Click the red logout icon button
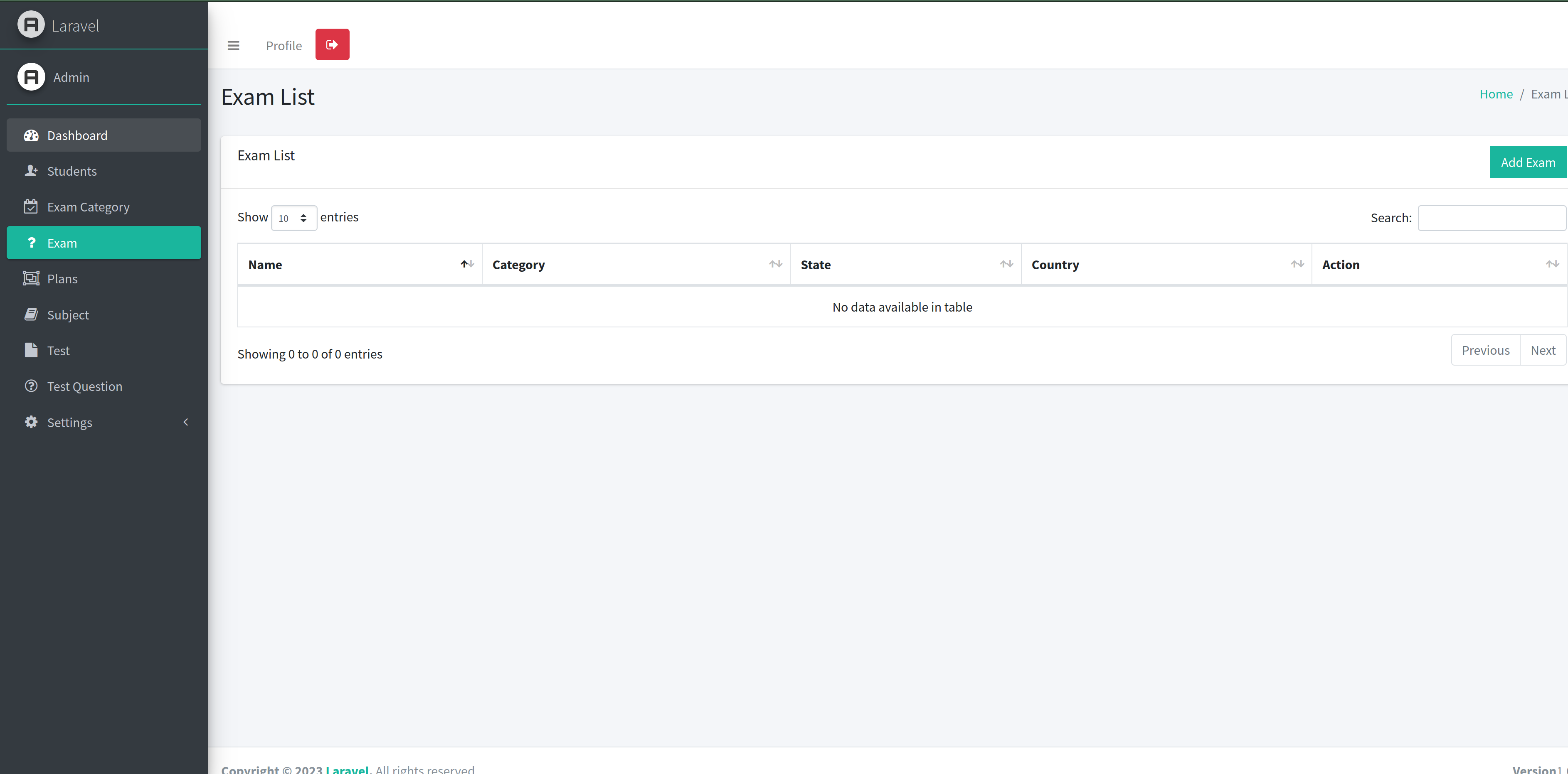This screenshot has width=1568, height=774. [x=333, y=44]
